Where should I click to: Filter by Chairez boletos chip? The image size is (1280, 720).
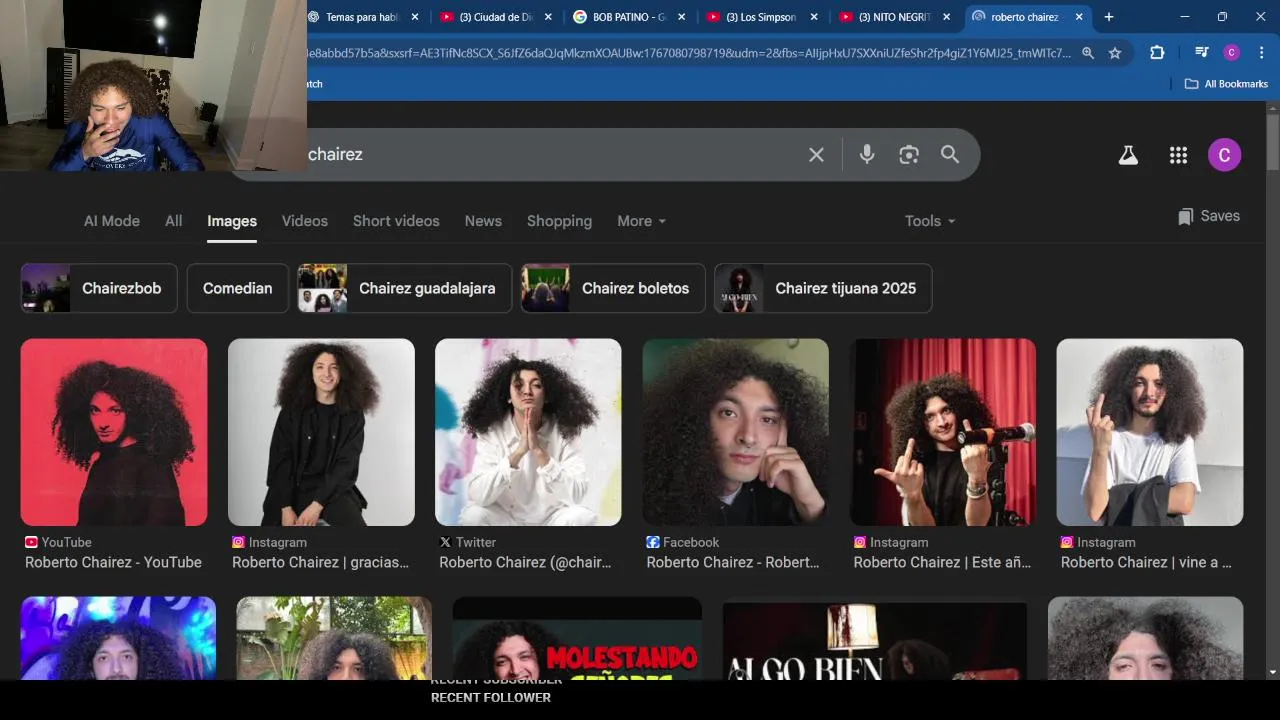[613, 288]
